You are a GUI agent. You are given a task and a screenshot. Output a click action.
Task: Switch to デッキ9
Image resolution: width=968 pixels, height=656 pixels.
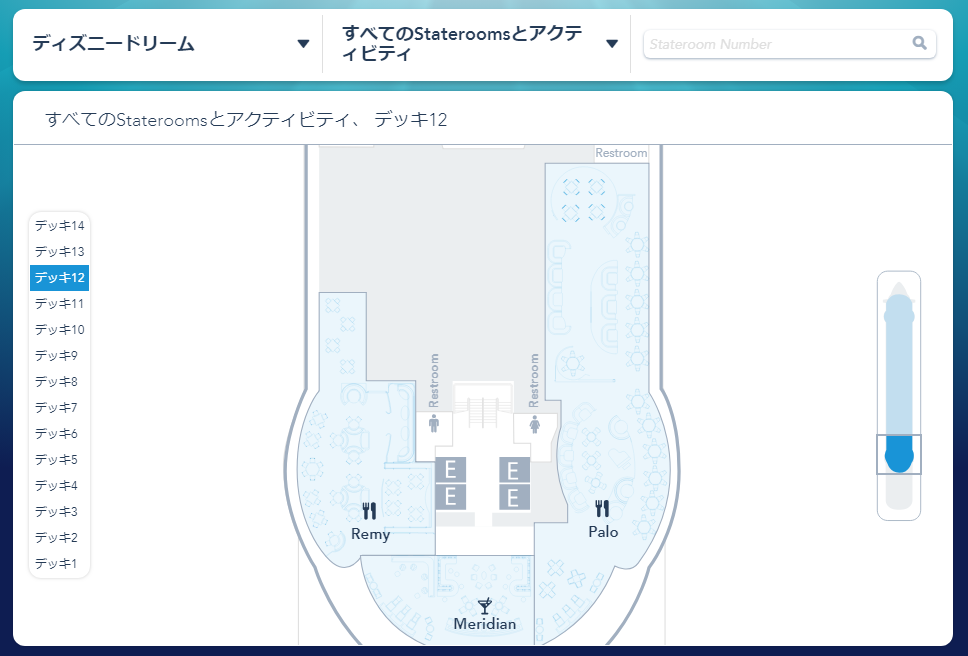click(x=59, y=355)
